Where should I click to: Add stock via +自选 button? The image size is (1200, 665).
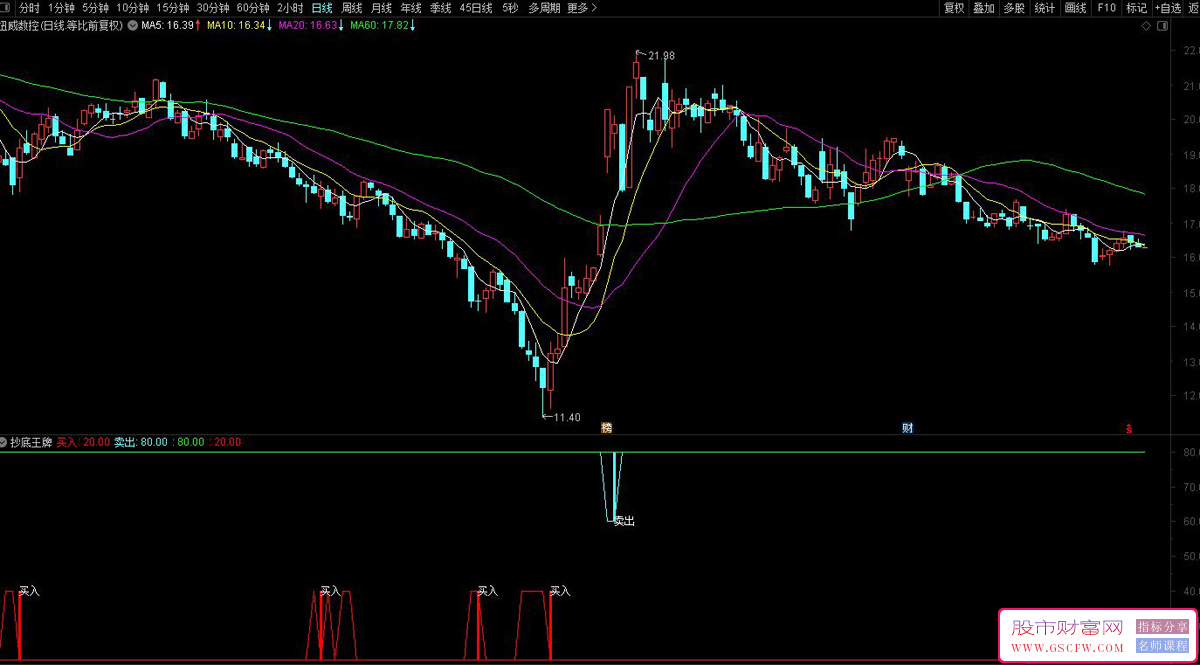[x=1168, y=8]
